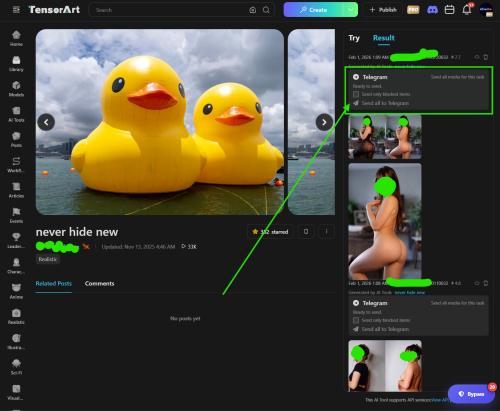
Task: Open AI Tools in the sidebar
Action: pyautogui.click(x=16, y=114)
